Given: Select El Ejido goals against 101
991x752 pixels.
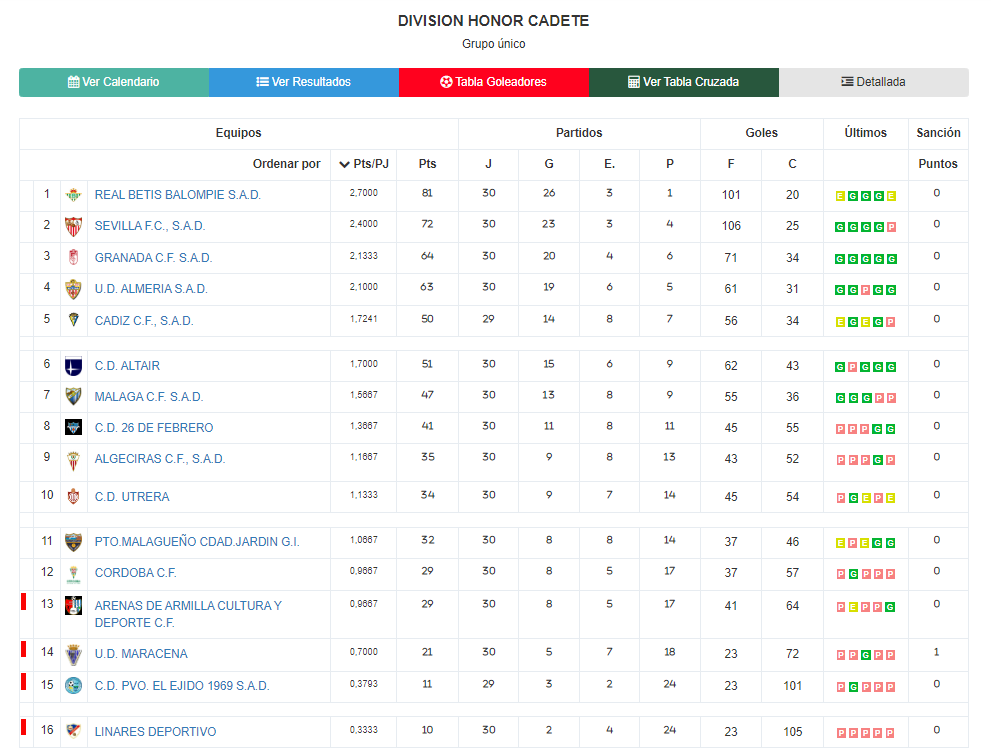Looking at the screenshot, I should click(793, 686).
